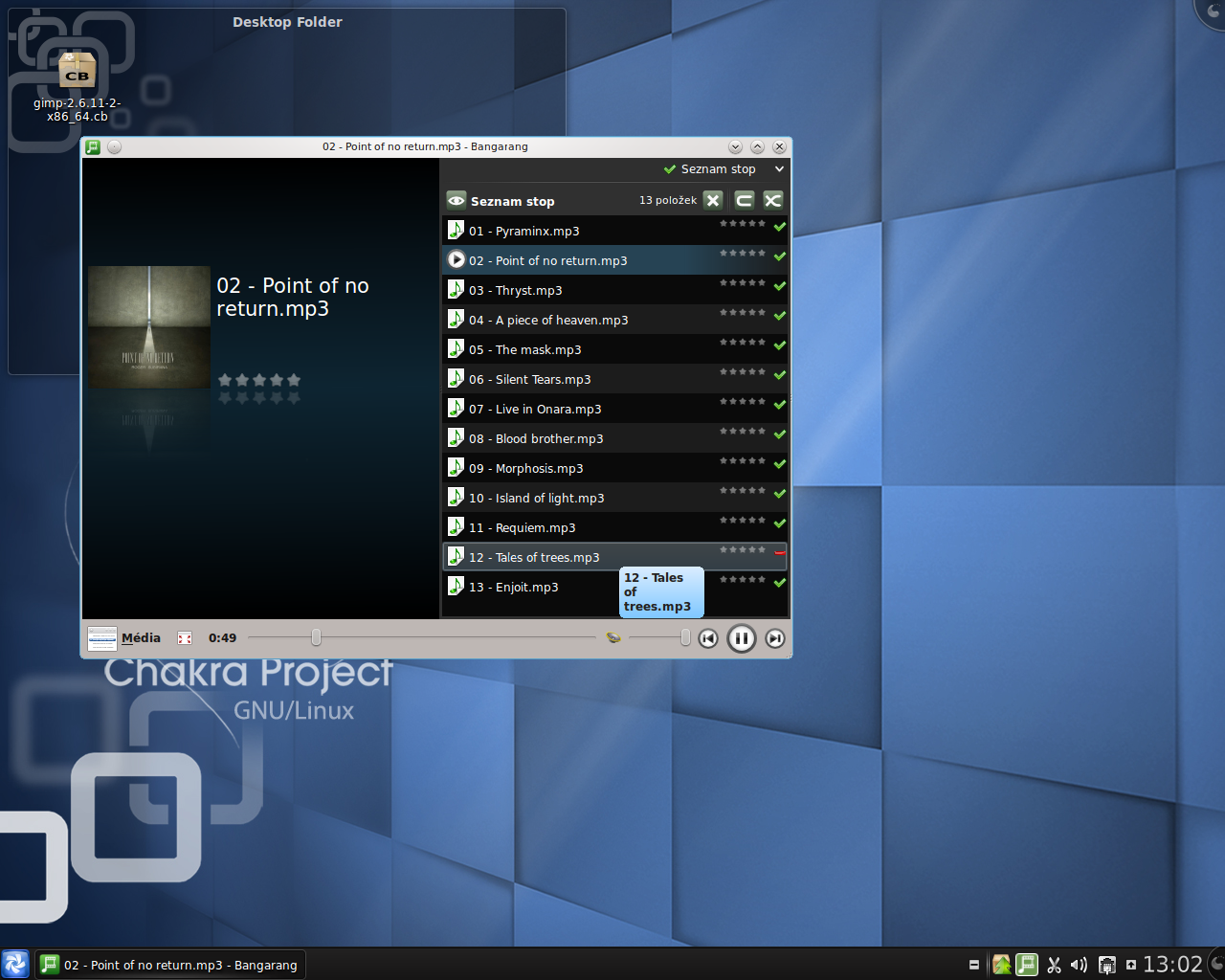Remove 02 - Point of no return from playlist via checkmark

(x=780, y=256)
